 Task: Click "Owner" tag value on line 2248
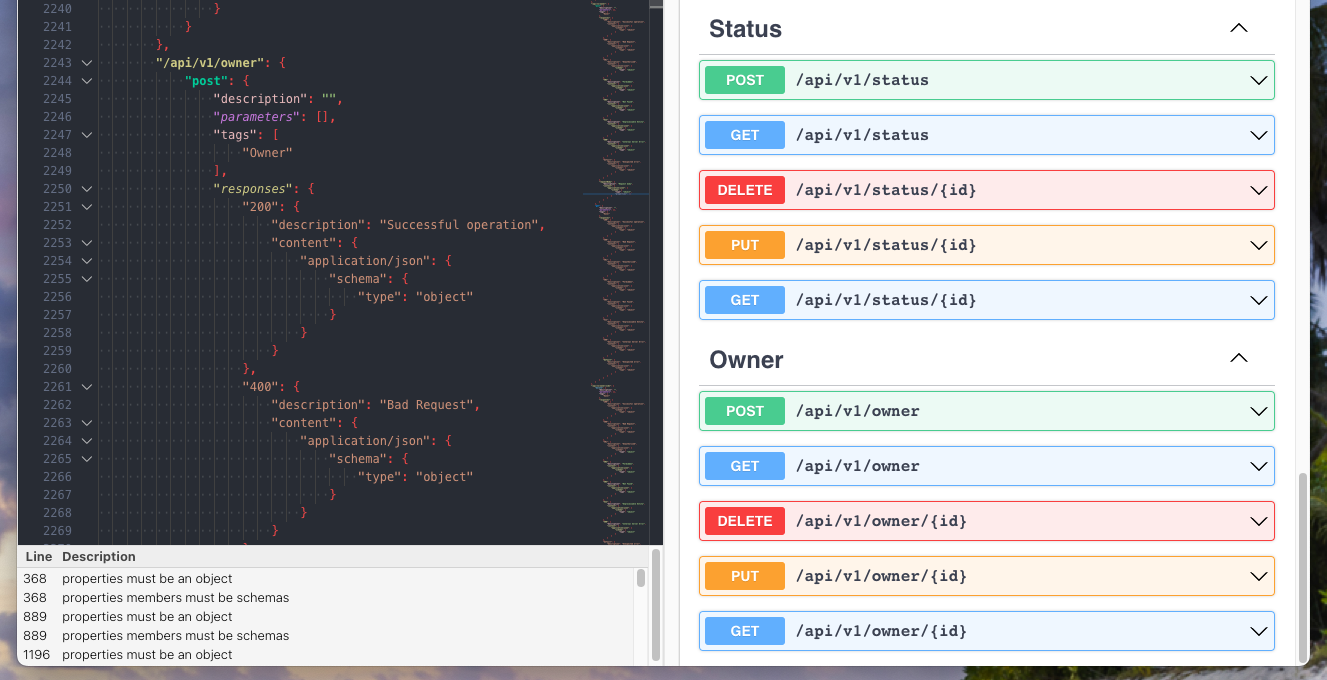pyautogui.click(x=267, y=153)
